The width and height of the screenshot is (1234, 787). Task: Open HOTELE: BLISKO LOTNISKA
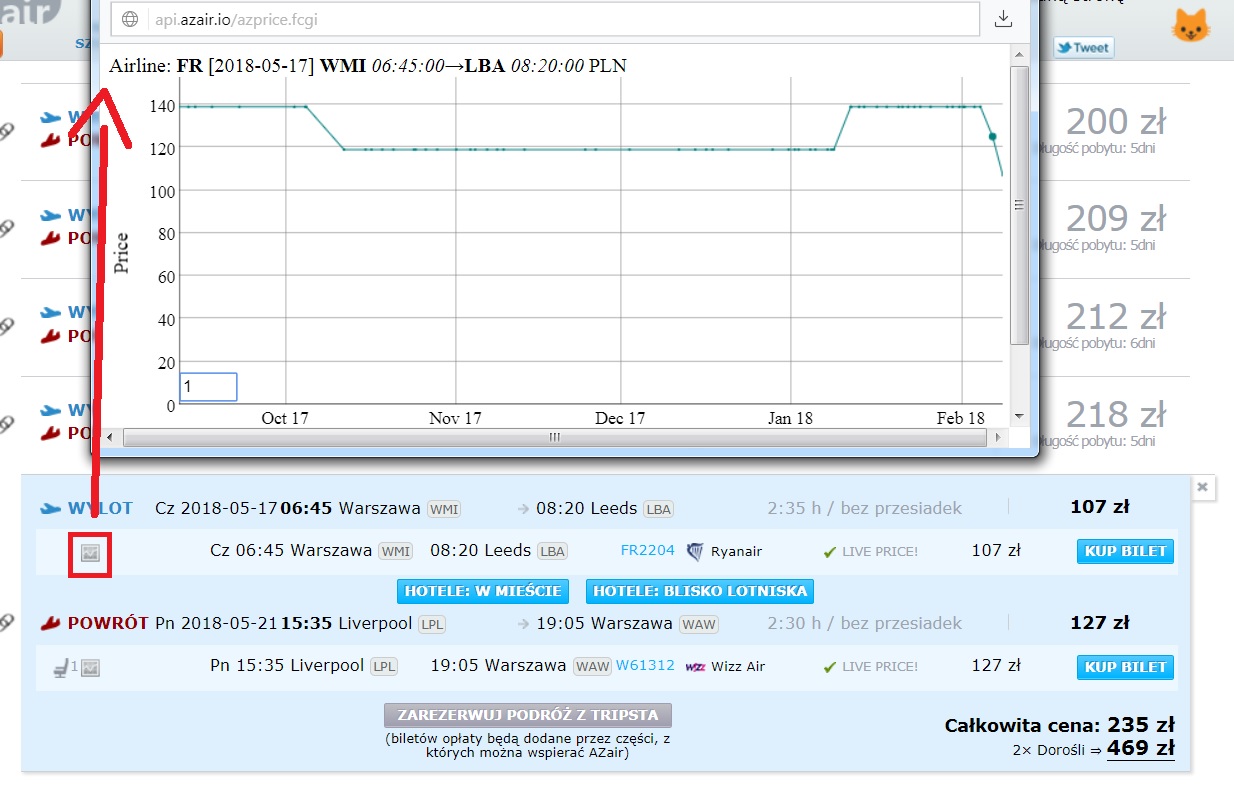(x=700, y=591)
